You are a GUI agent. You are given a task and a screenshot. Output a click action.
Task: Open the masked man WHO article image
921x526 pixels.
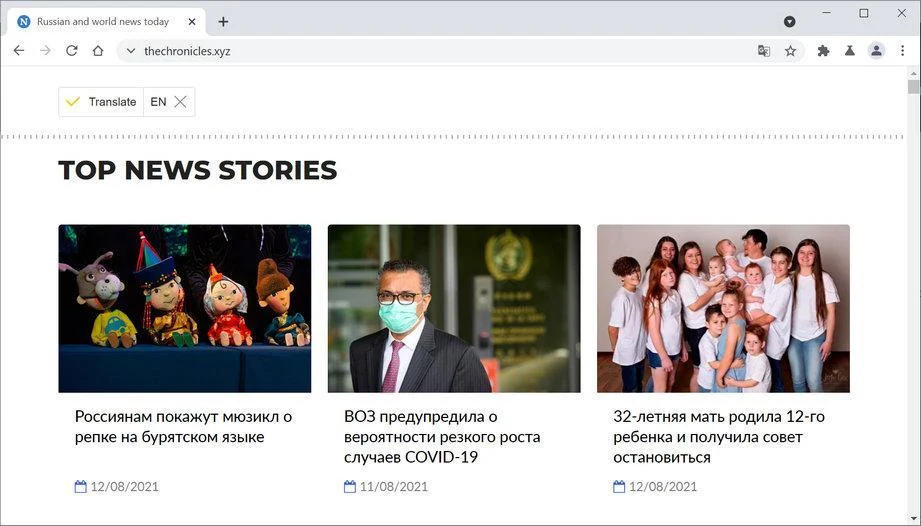coord(454,308)
